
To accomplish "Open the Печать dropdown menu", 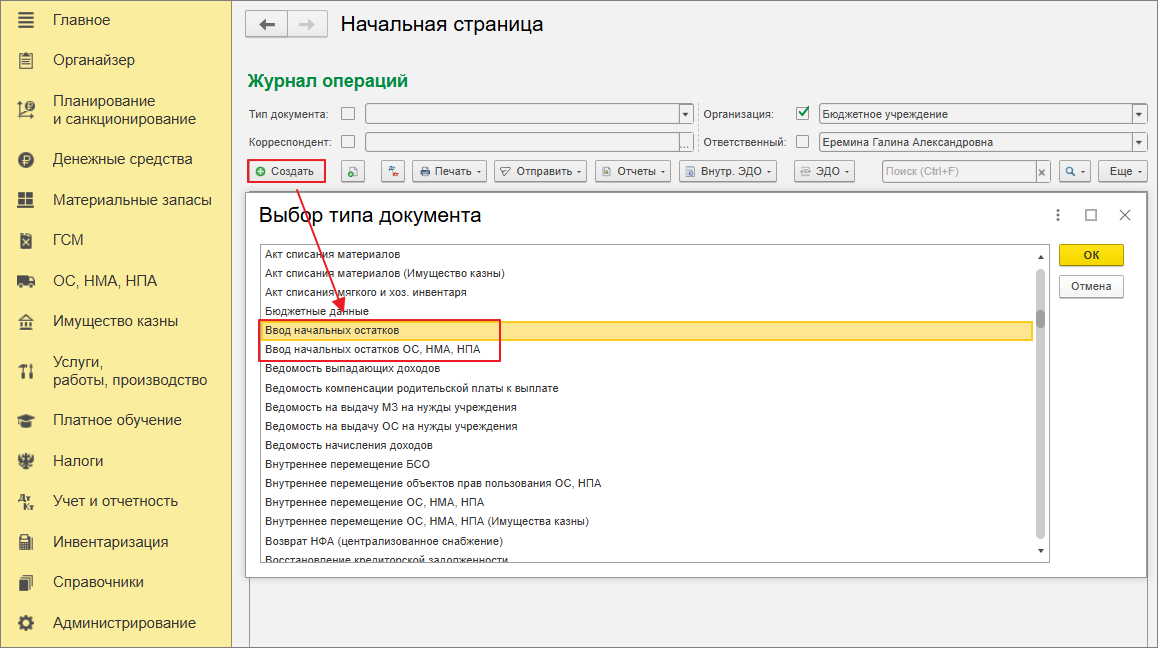I will click(450, 171).
